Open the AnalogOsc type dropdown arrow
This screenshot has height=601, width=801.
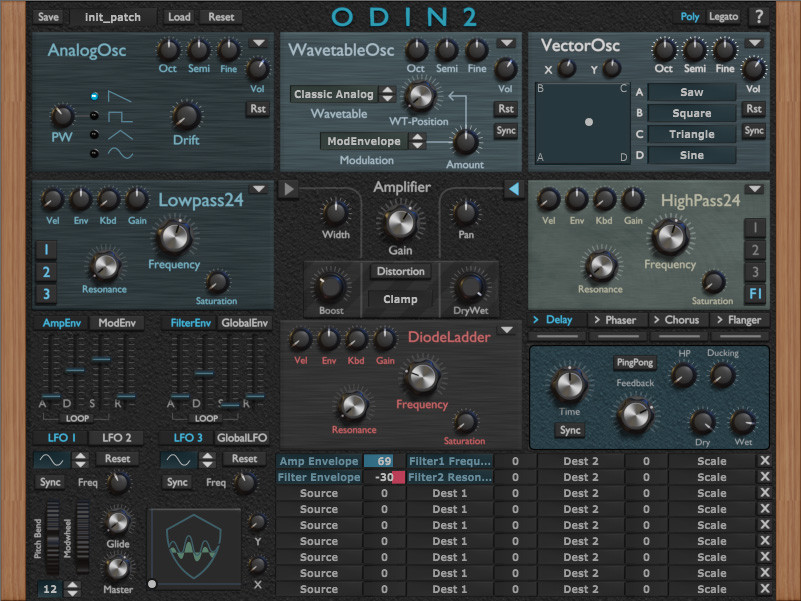pos(259,43)
